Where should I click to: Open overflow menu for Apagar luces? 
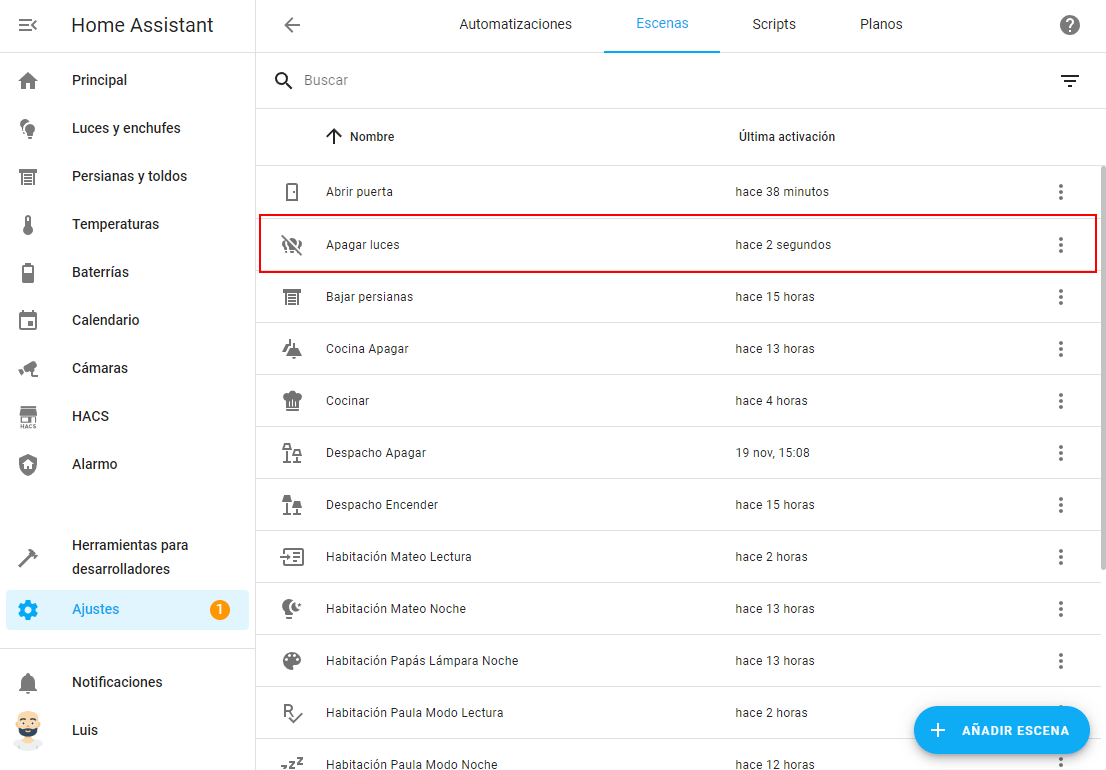coord(1061,245)
